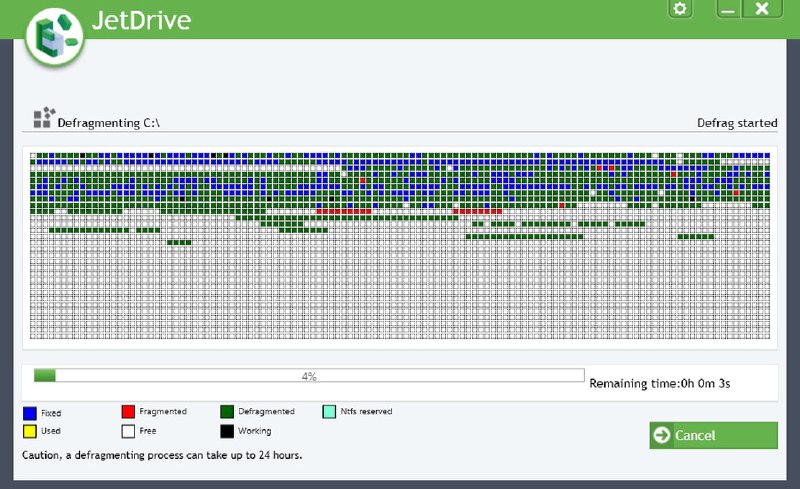Click the Defrag started status text

736,123
